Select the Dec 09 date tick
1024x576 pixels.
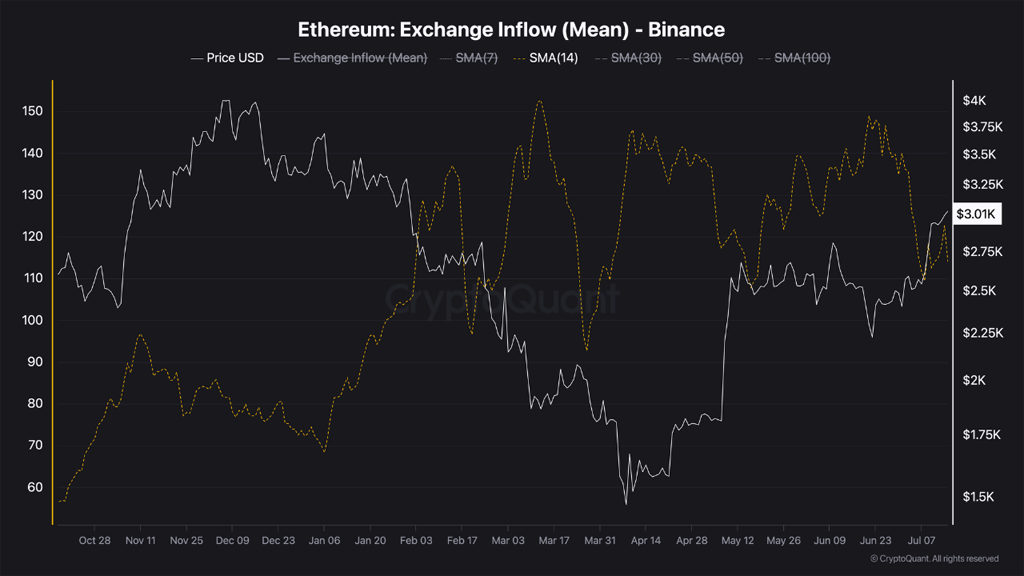232,541
